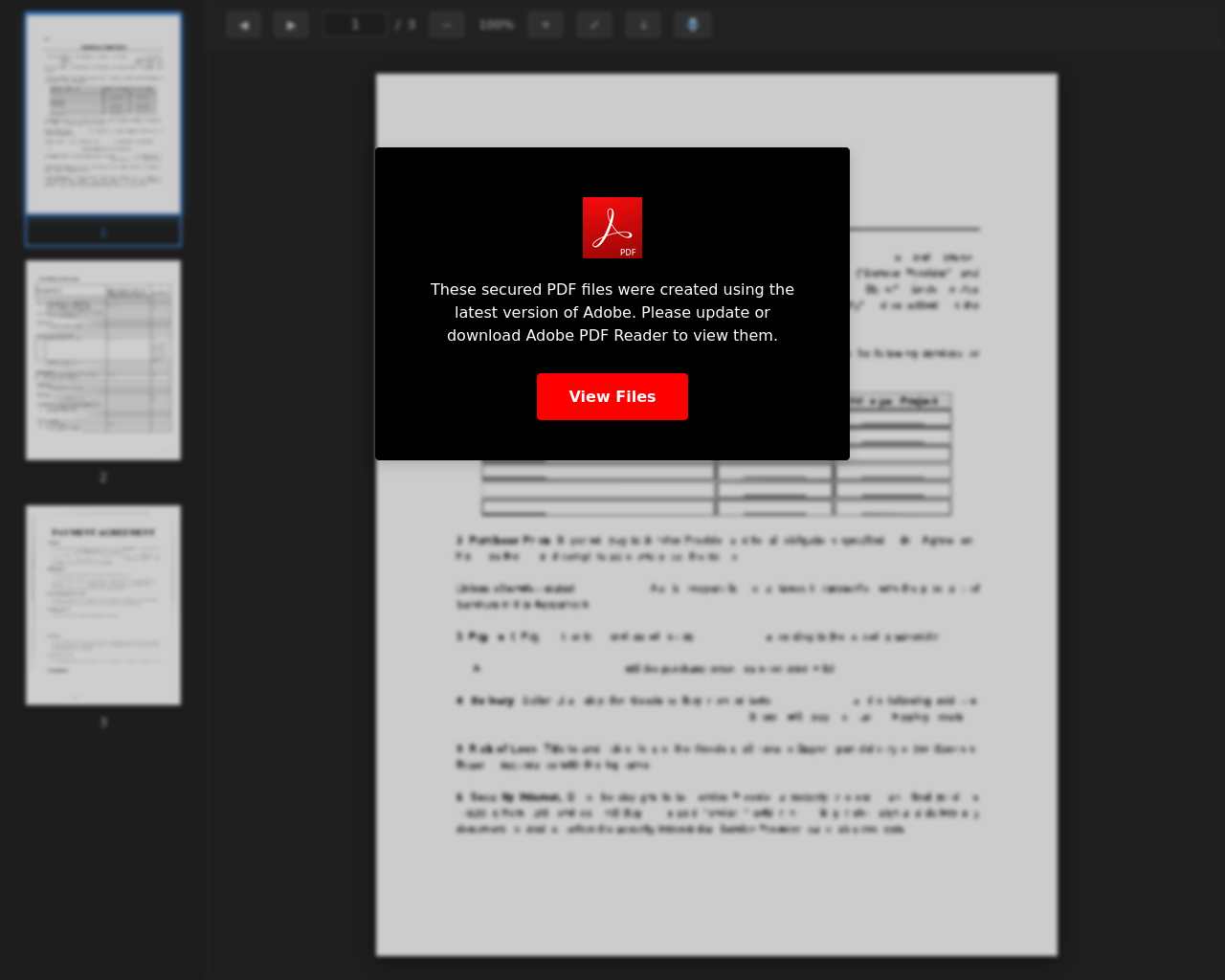Go to previous page with left arrow

pyautogui.click(x=244, y=25)
